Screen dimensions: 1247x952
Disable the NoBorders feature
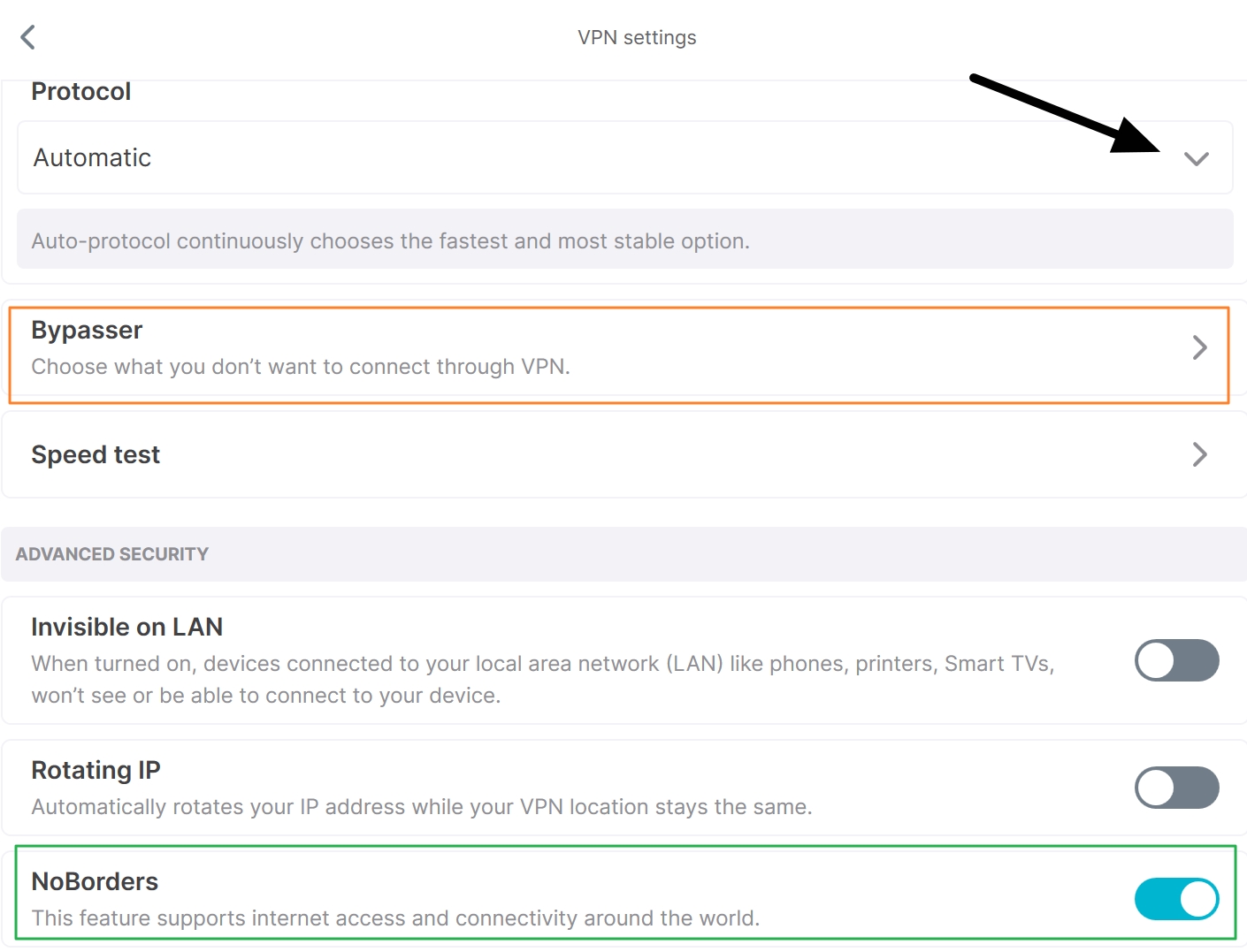click(1176, 898)
